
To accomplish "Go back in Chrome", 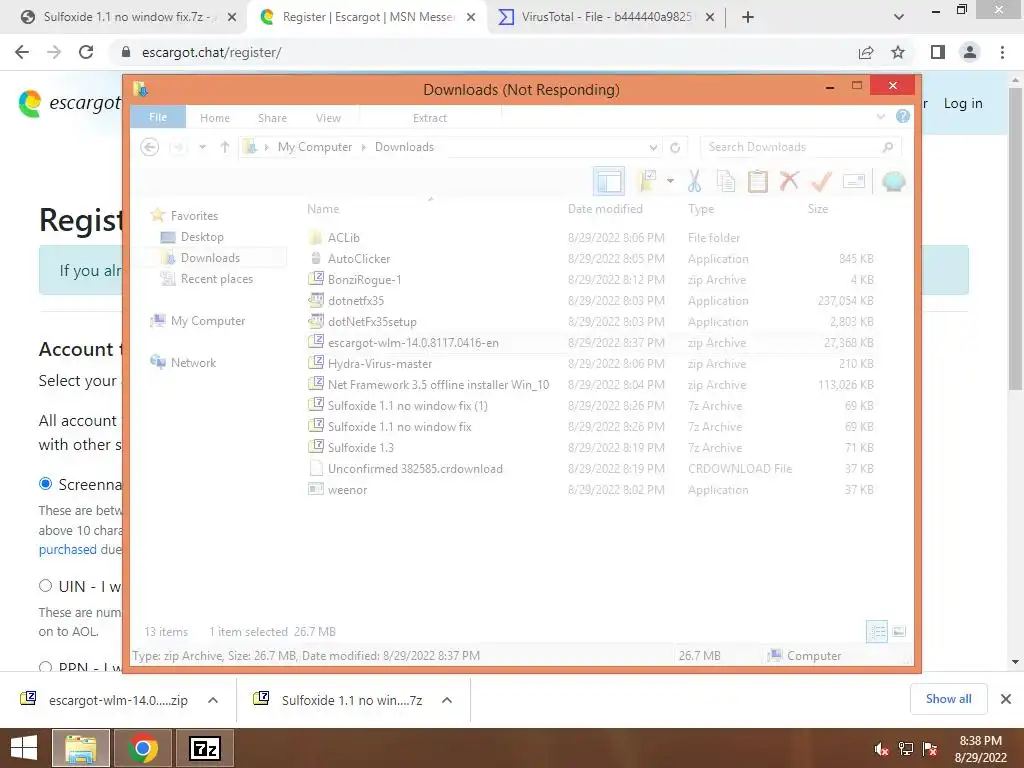I will 22,52.
